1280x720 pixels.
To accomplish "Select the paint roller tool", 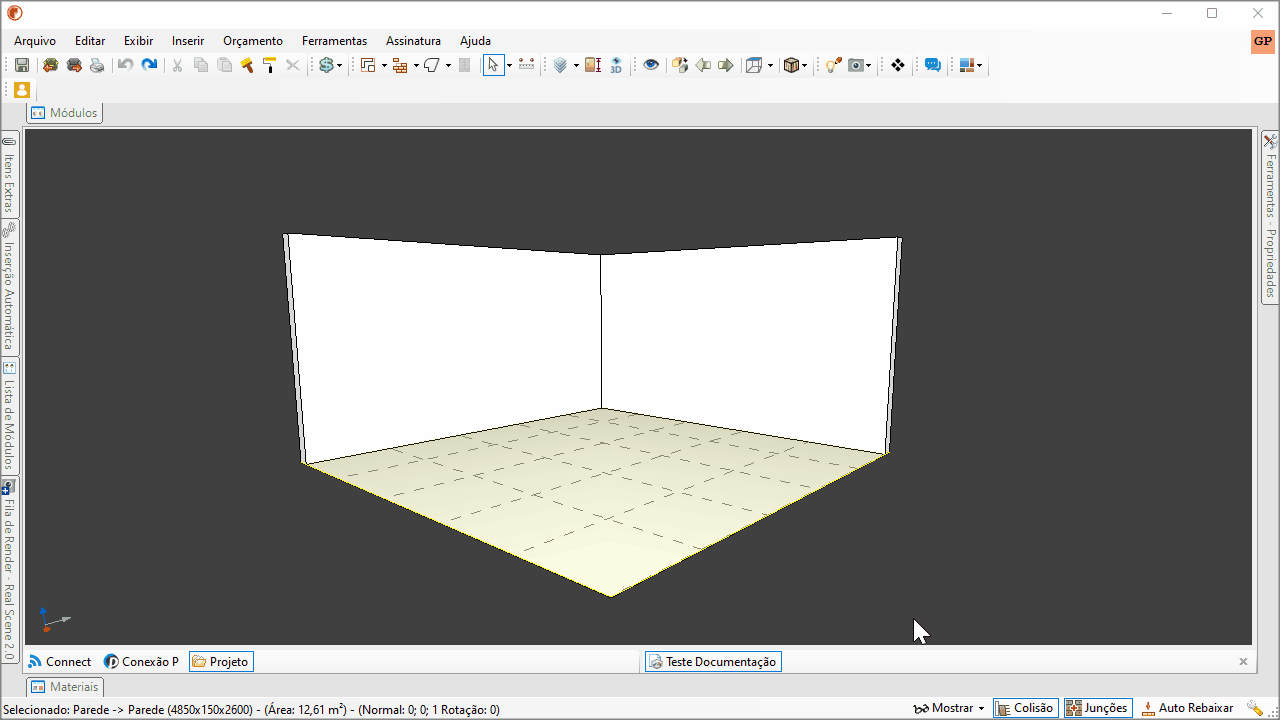I will click(x=269, y=65).
